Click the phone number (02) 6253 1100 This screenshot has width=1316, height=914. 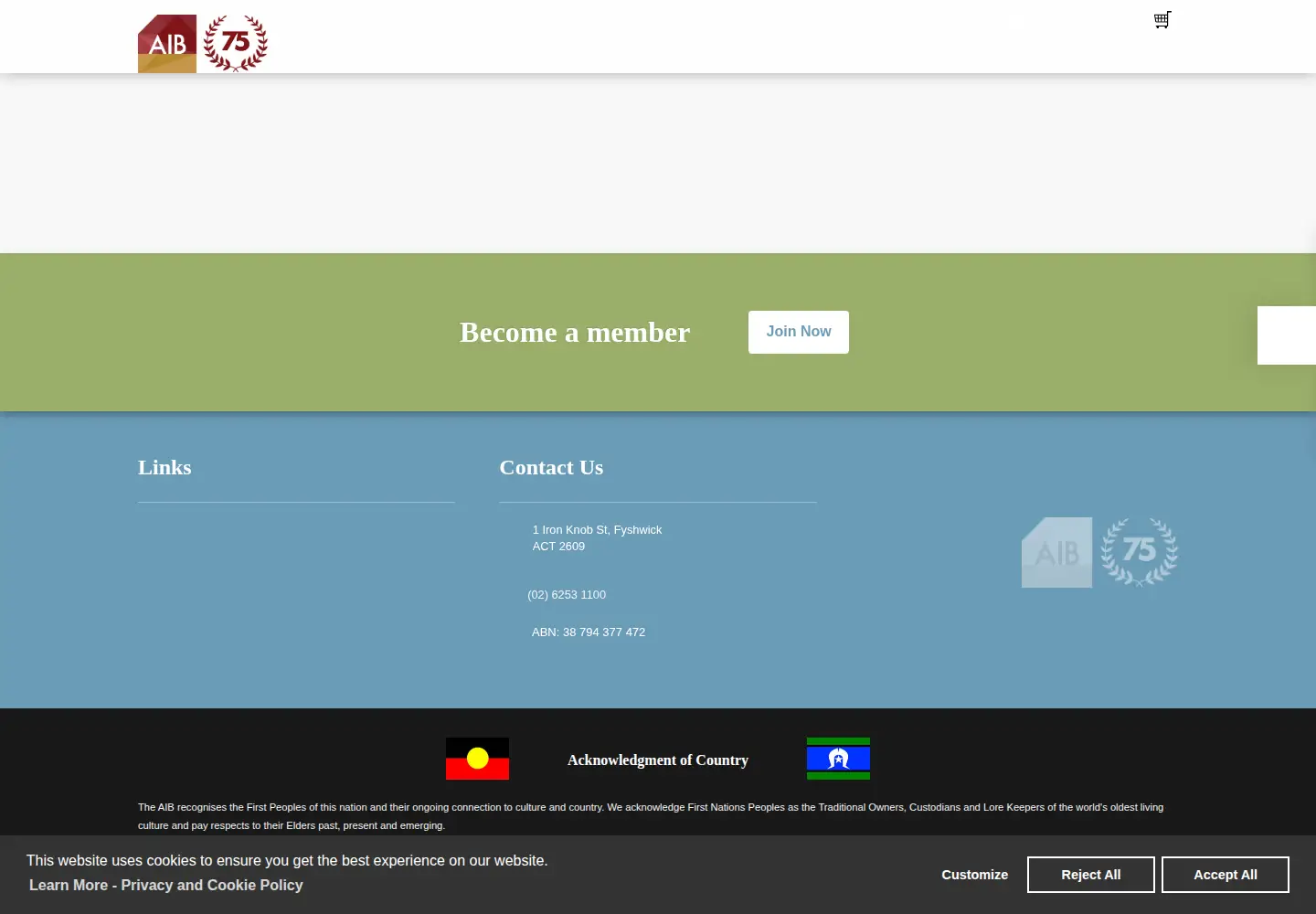567,595
